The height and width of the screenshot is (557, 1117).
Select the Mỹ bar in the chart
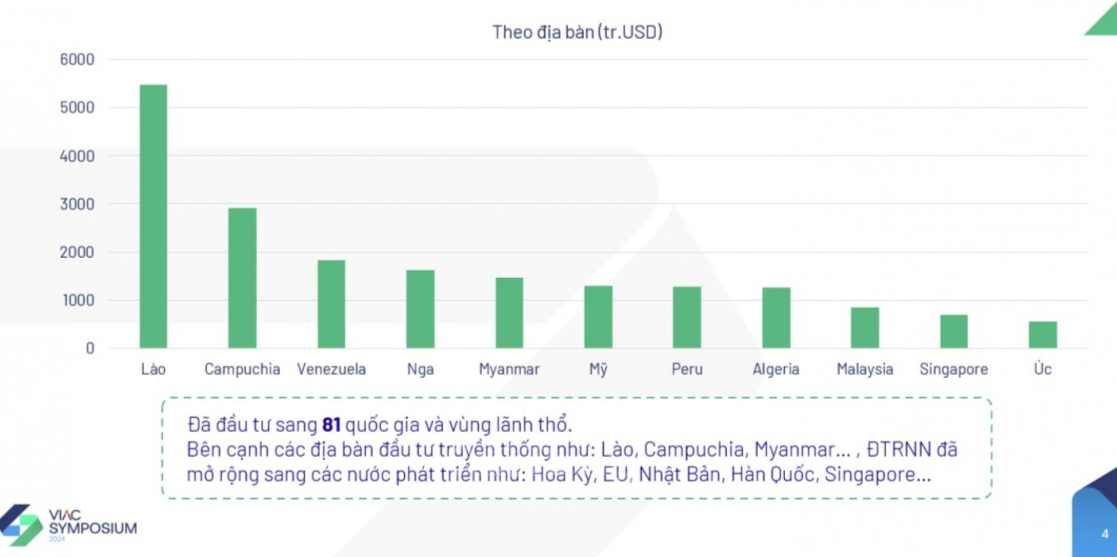click(x=598, y=317)
